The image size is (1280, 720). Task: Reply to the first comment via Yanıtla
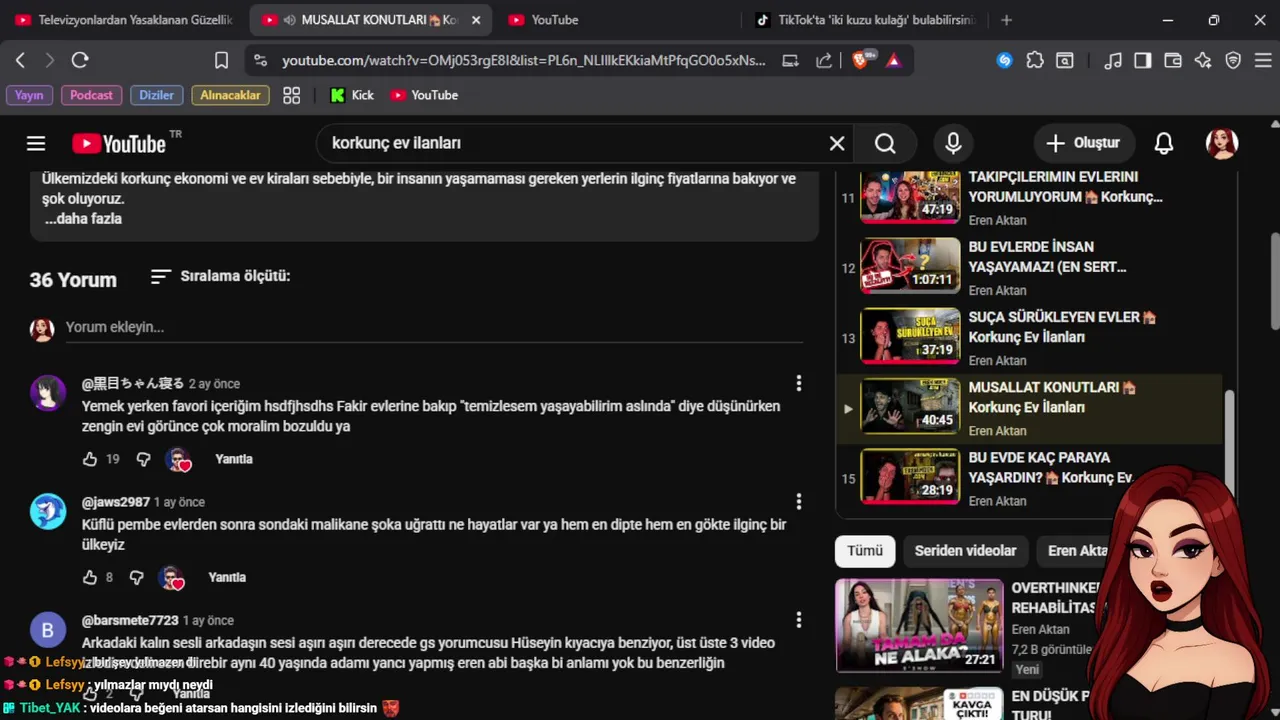(x=234, y=459)
